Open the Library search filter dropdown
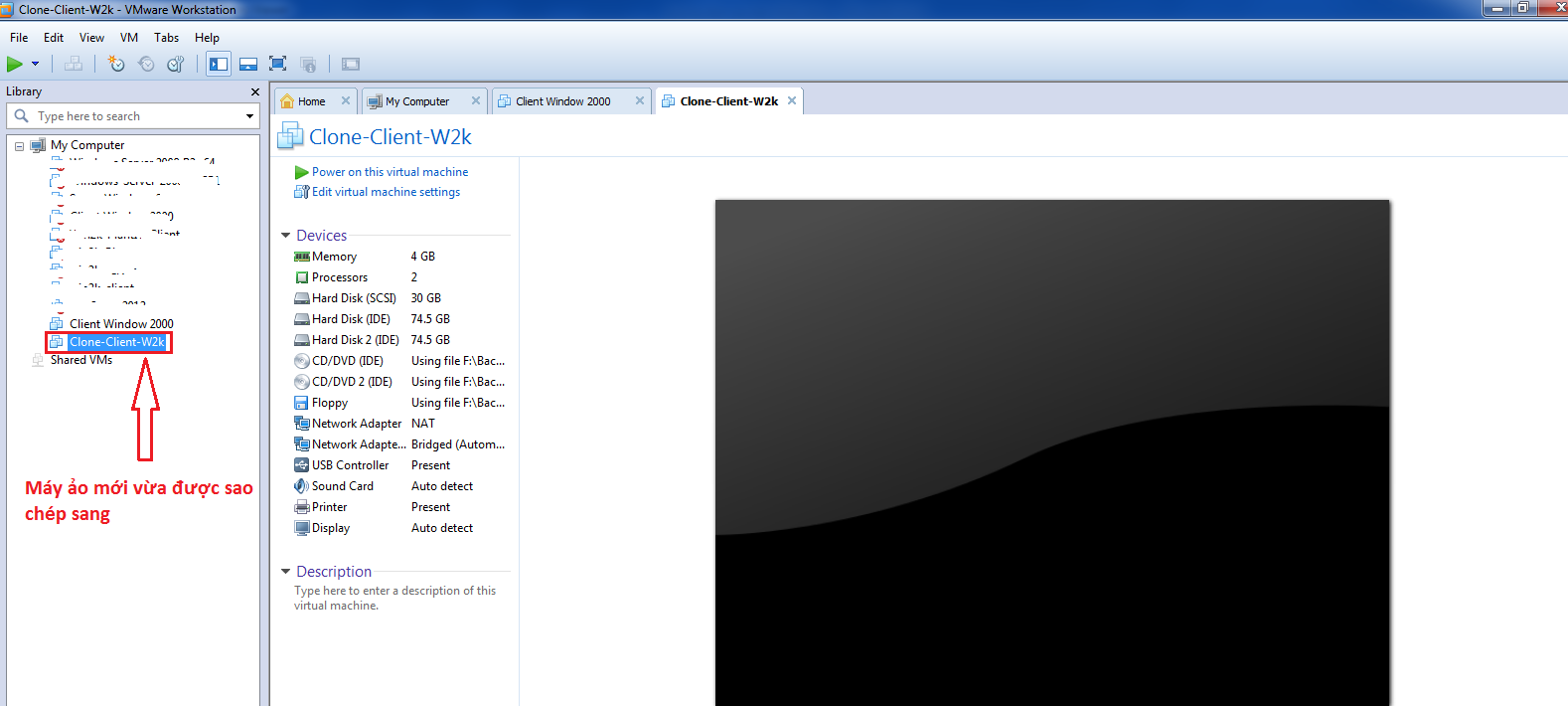This screenshot has height=706, width=1568. tap(249, 116)
